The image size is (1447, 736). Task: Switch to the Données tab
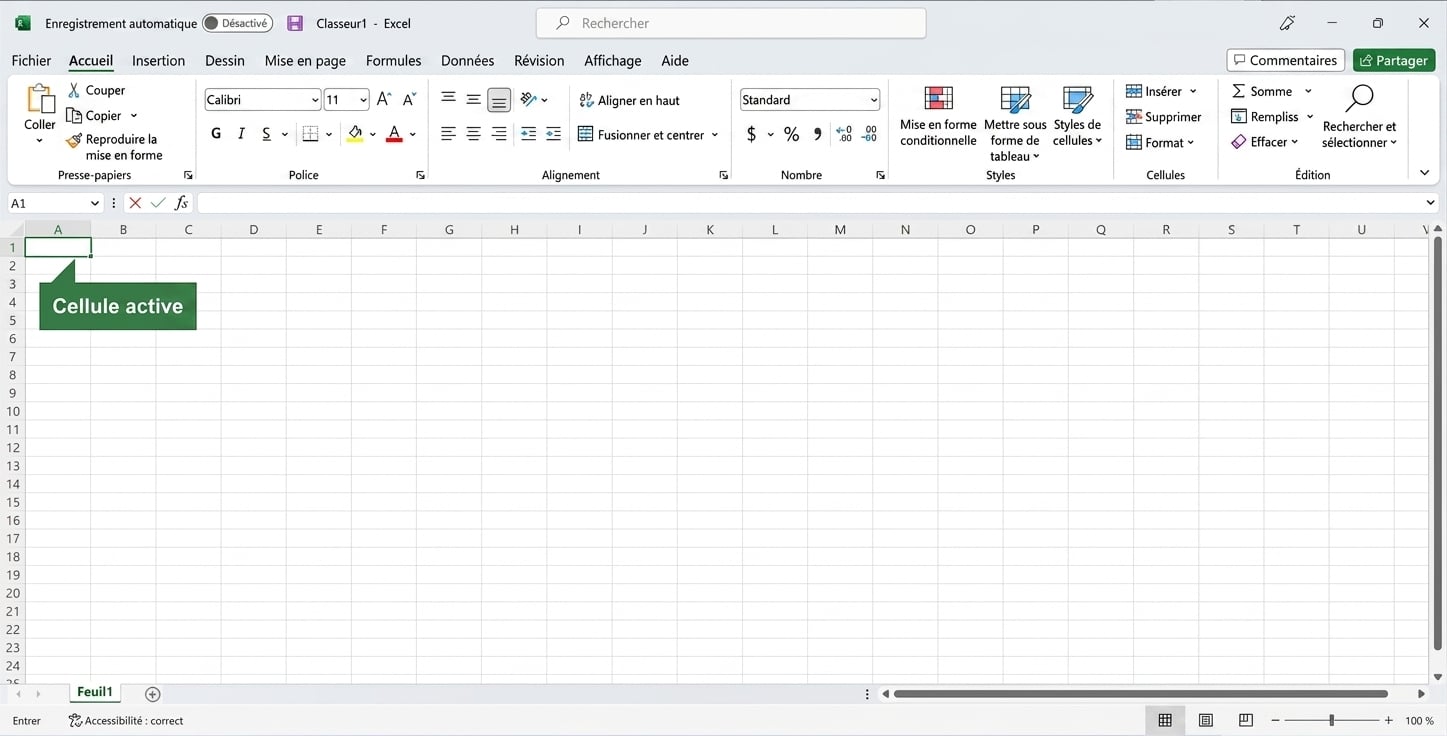(467, 61)
